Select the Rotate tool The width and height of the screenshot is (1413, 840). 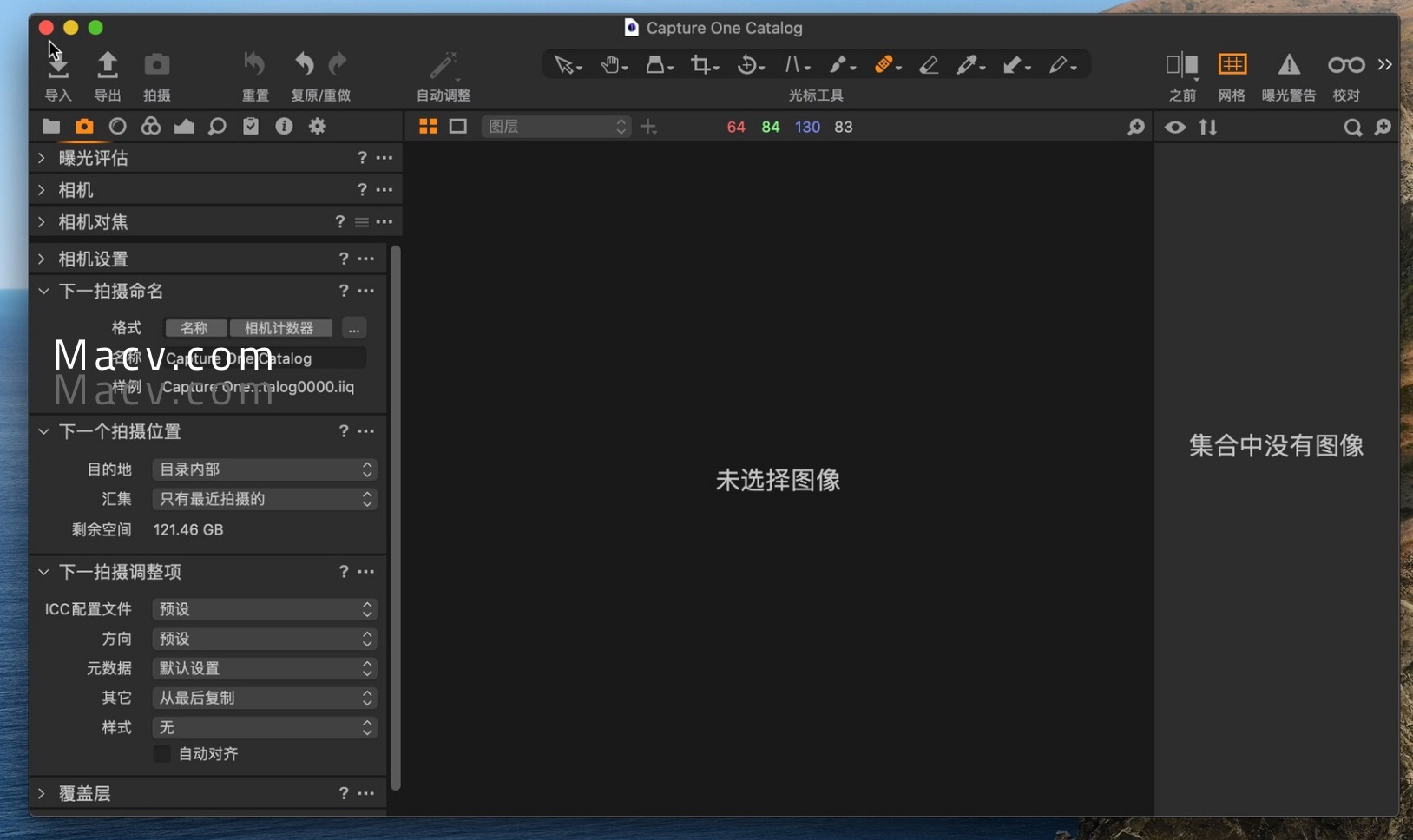(x=750, y=65)
